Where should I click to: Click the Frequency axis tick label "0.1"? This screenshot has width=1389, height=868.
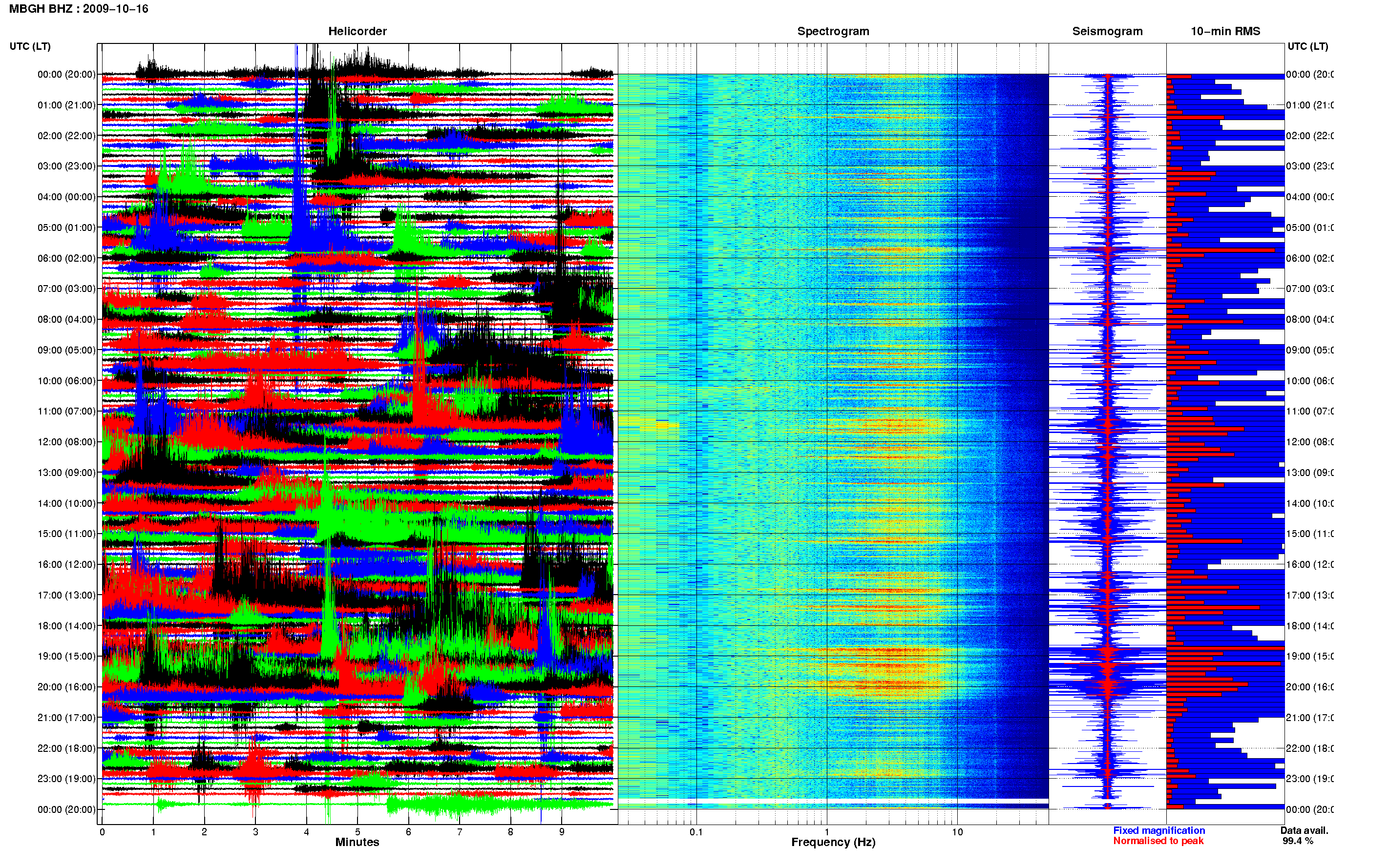click(696, 832)
